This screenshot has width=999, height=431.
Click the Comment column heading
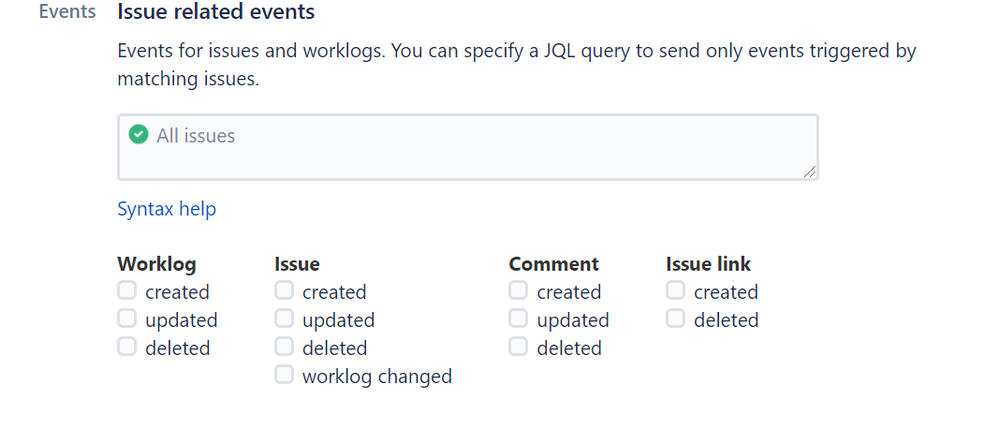pos(554,264)
